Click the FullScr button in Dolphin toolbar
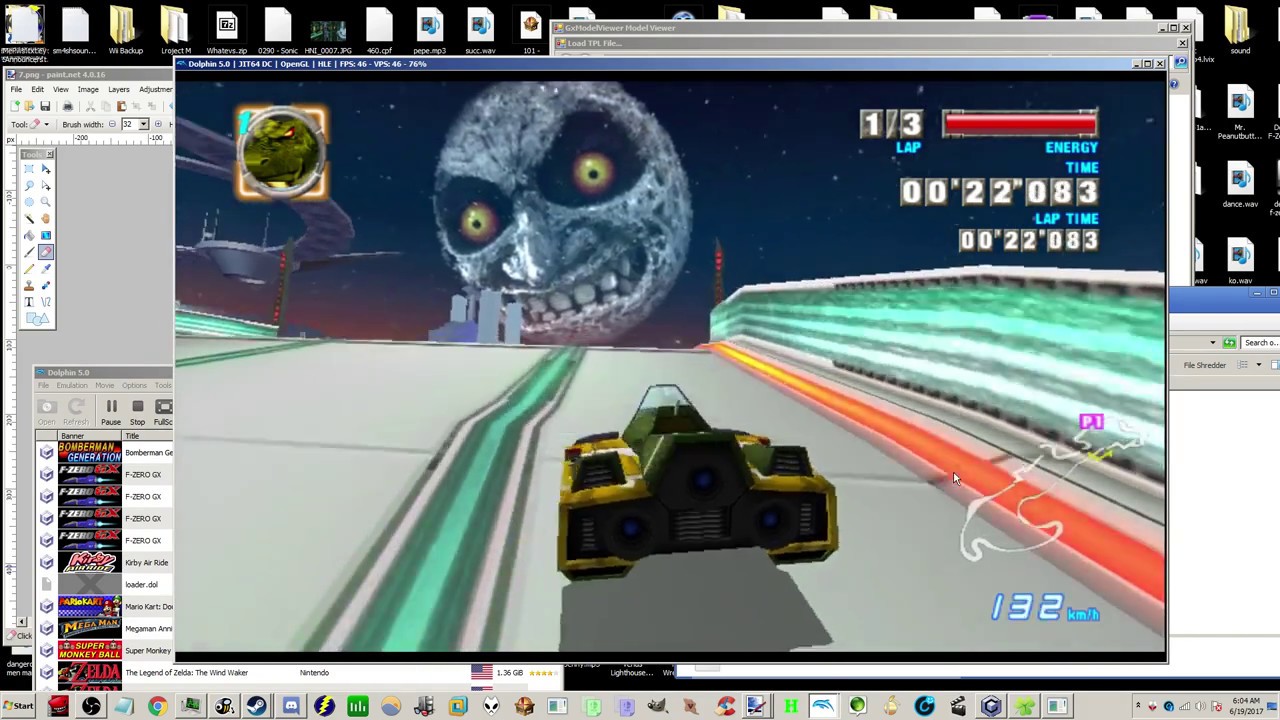This screenshot has height=720, width=1280. tap(163, 411)
